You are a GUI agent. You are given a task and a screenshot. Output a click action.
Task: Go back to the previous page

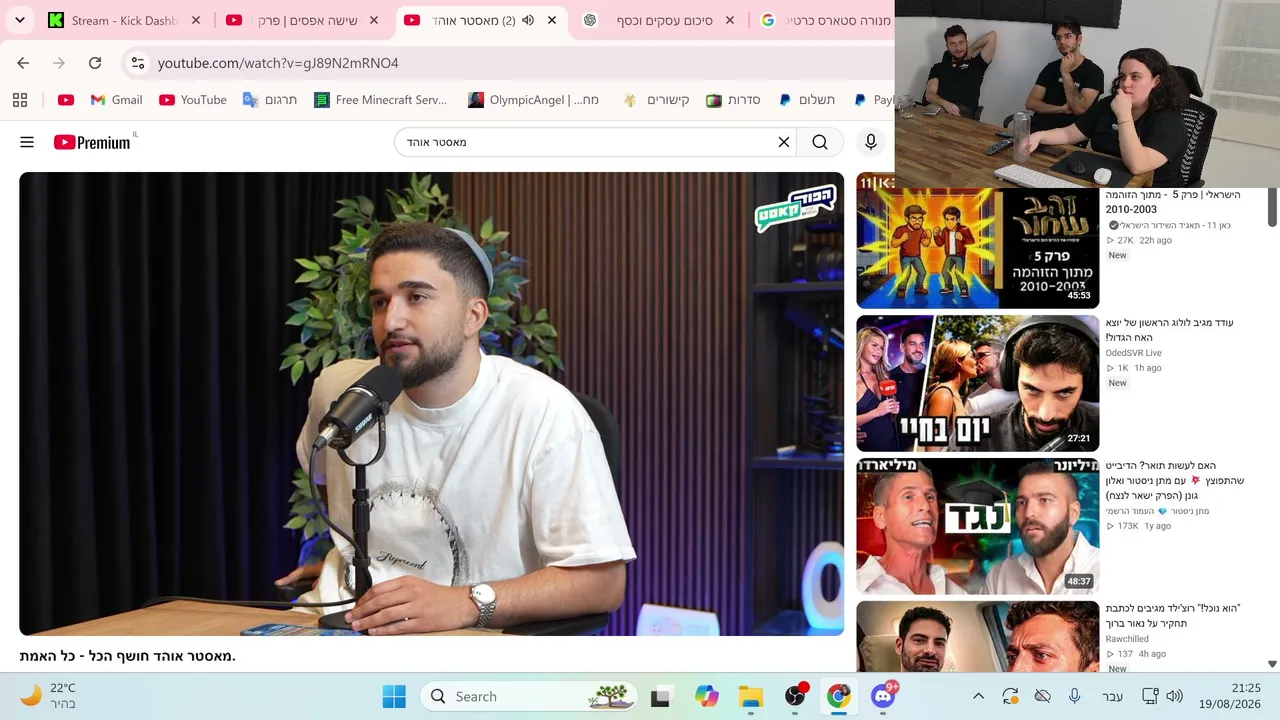[23, 63]
